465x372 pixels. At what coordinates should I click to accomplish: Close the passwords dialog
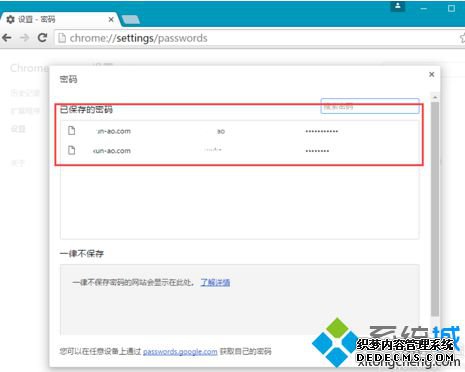coord(431,74)
